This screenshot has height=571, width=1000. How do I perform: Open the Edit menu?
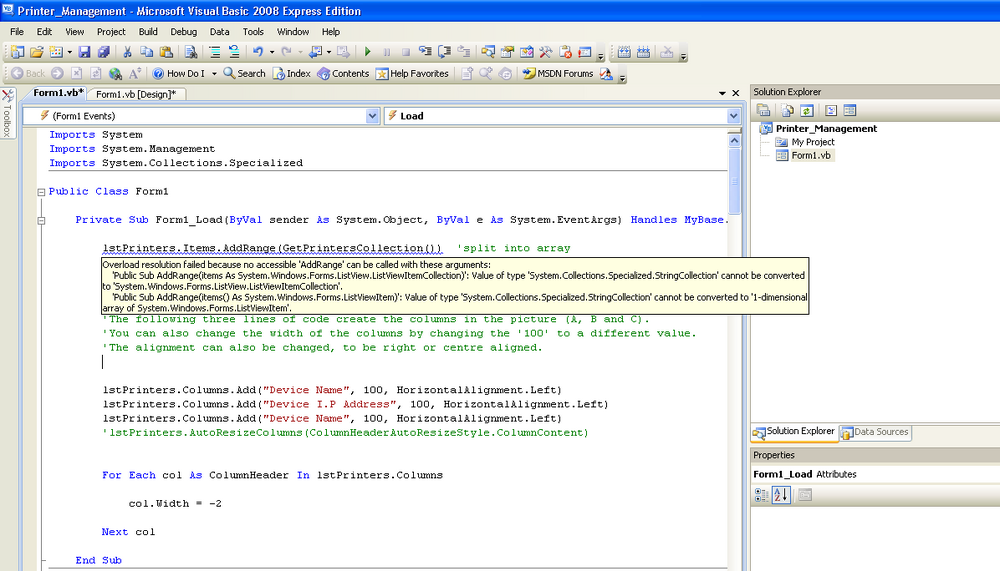pos(44,31)
